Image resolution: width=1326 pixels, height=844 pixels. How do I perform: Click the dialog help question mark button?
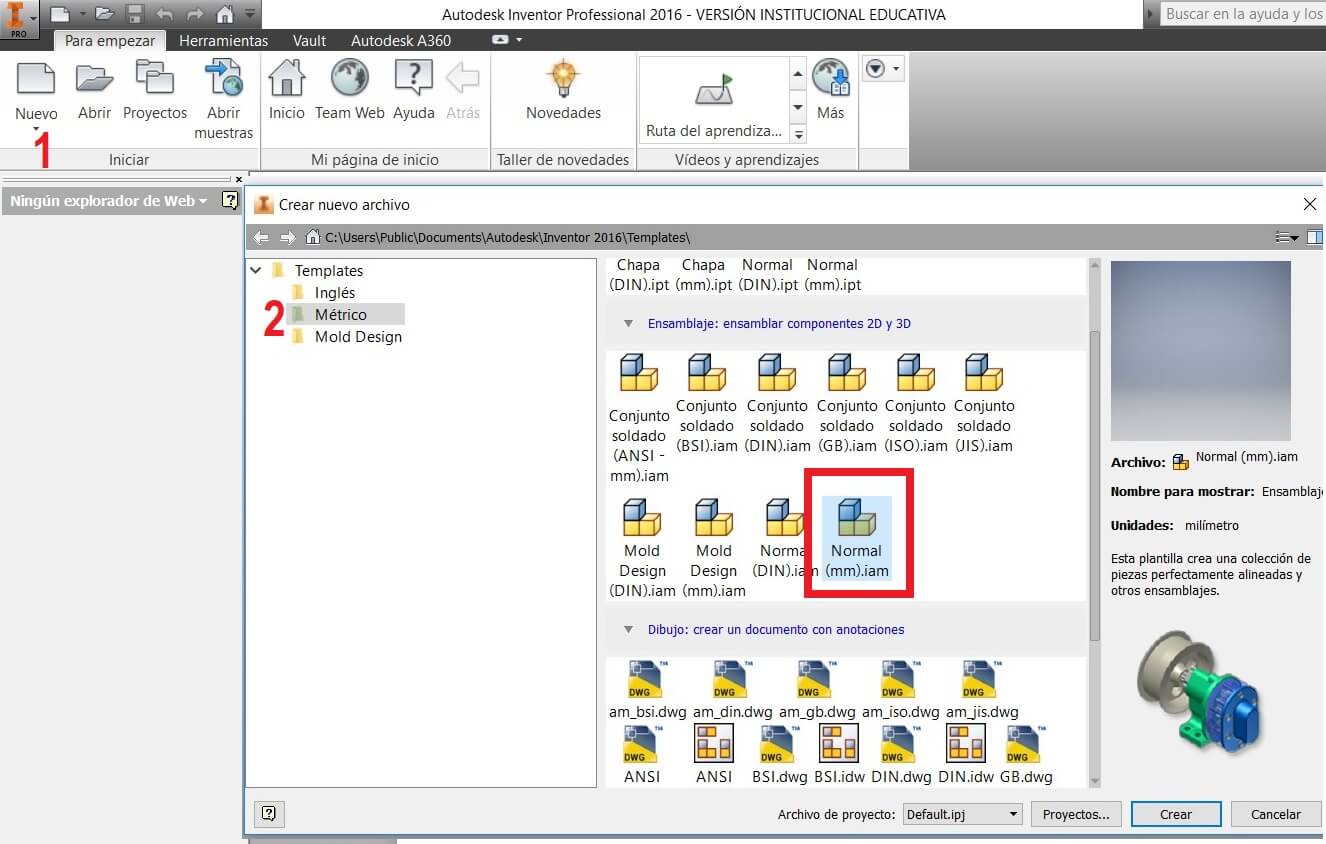(x=270, y=814)
